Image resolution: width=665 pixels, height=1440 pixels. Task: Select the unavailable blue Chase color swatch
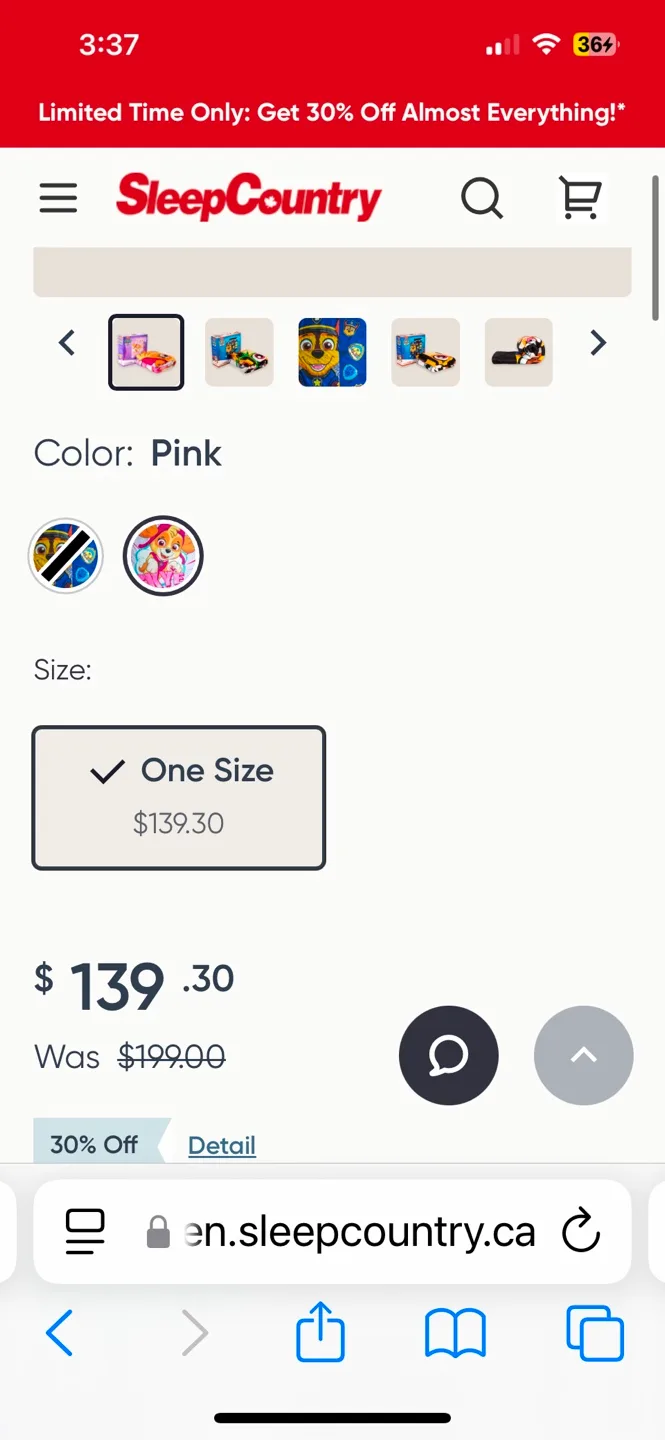coord(66,556)
